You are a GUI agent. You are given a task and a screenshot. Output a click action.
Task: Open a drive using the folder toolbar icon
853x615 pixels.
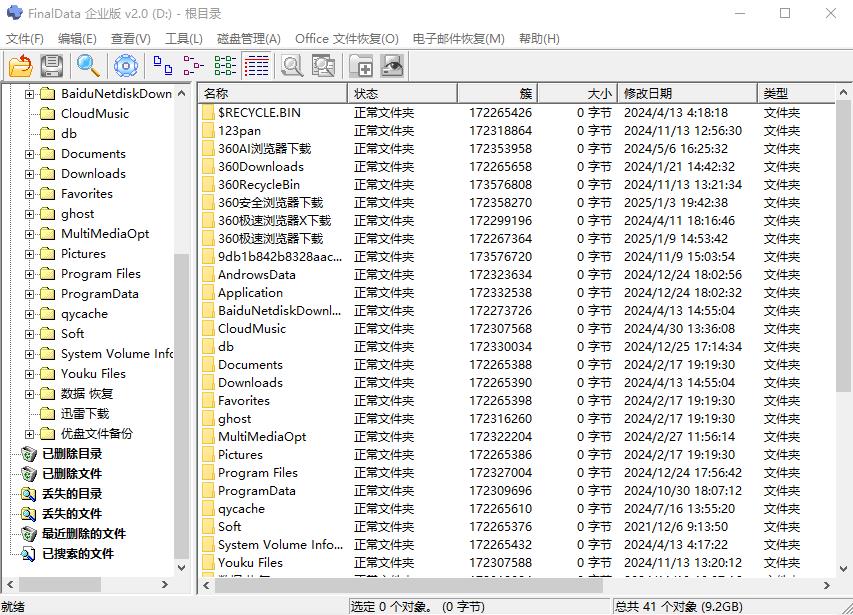[x=20, y=65]
